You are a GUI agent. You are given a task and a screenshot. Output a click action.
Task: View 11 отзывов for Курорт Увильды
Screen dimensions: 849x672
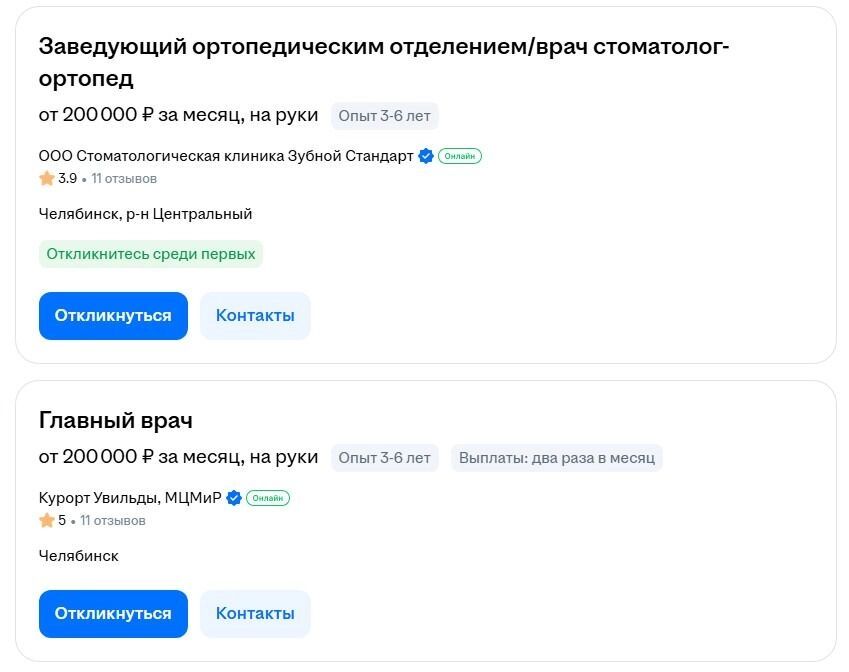(113, 521)
